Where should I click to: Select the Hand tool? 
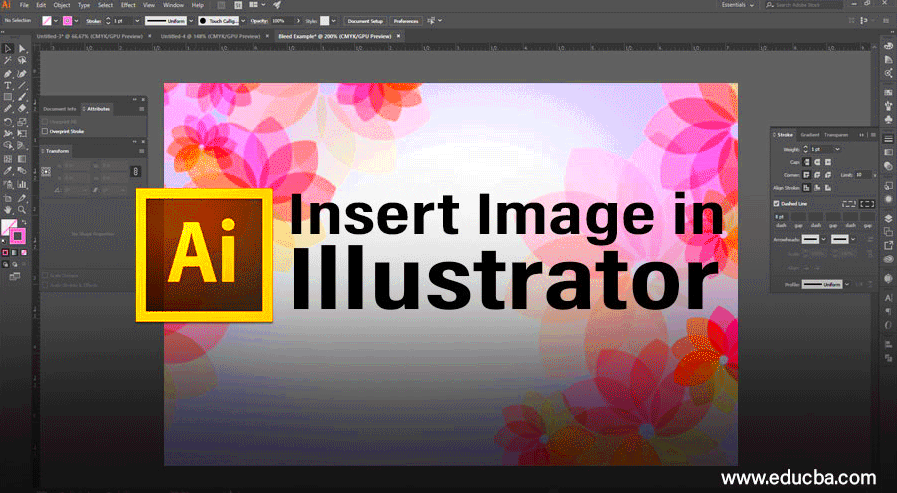tap(7, 210)
